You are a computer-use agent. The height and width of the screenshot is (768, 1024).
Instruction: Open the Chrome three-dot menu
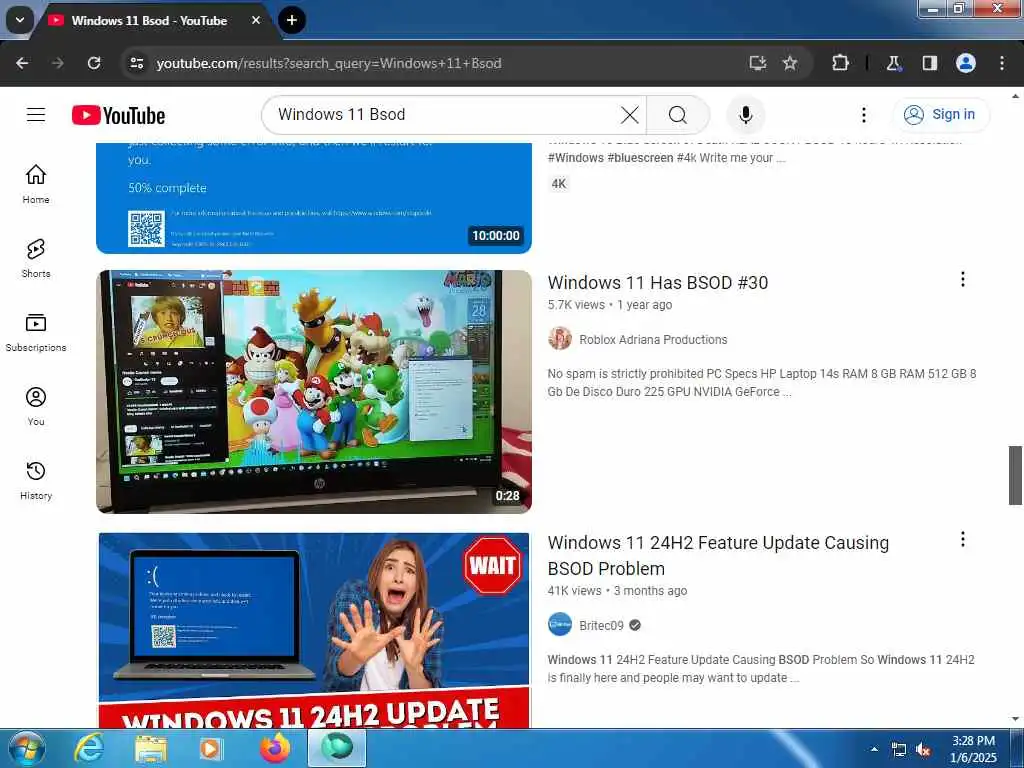click(1002, 63)
